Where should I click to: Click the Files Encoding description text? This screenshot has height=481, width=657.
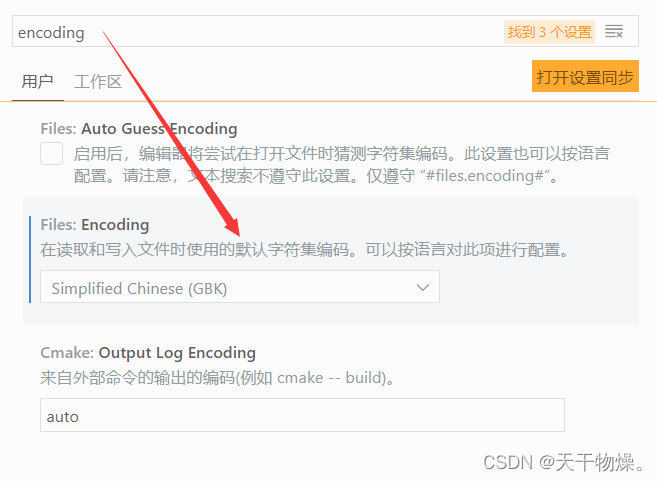304,250
